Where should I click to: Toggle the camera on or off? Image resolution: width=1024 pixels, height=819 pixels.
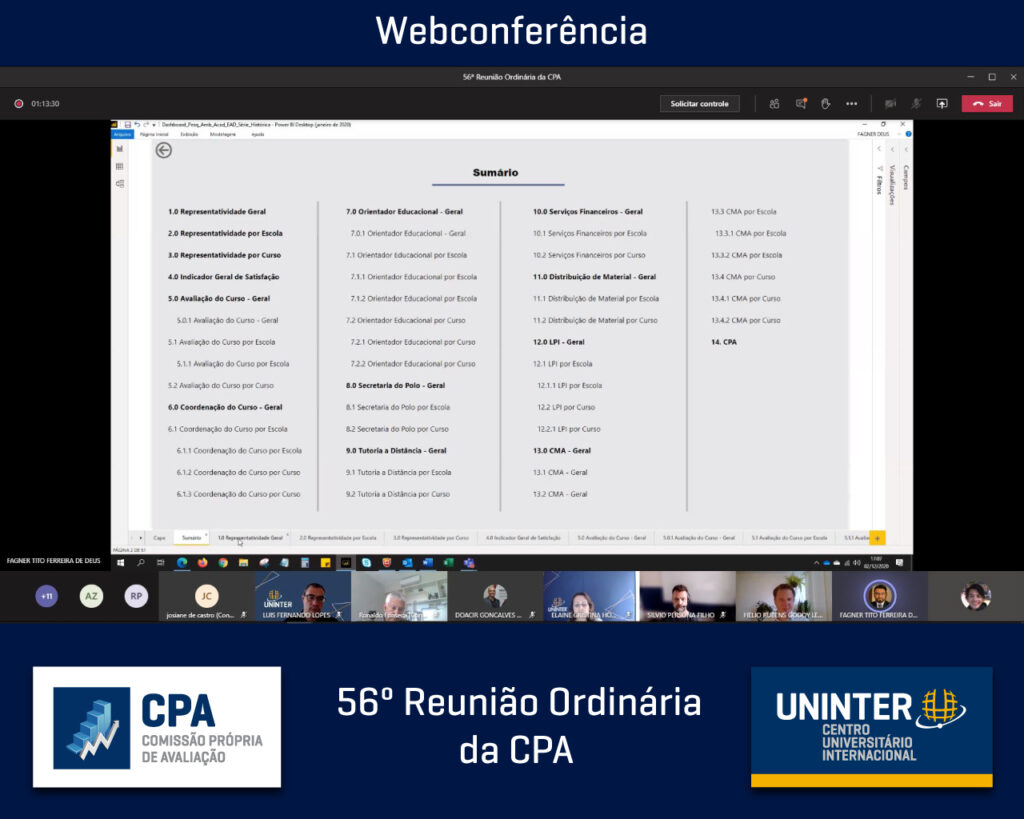889,103
